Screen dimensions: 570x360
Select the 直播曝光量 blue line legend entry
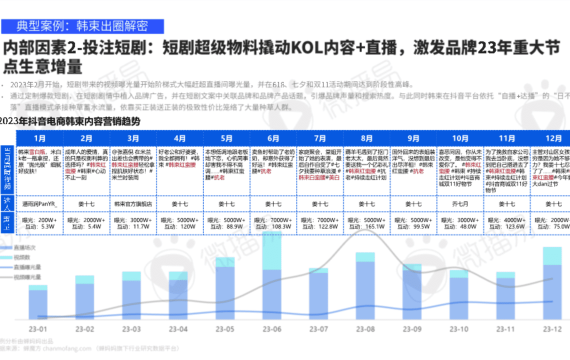[21, 267]
